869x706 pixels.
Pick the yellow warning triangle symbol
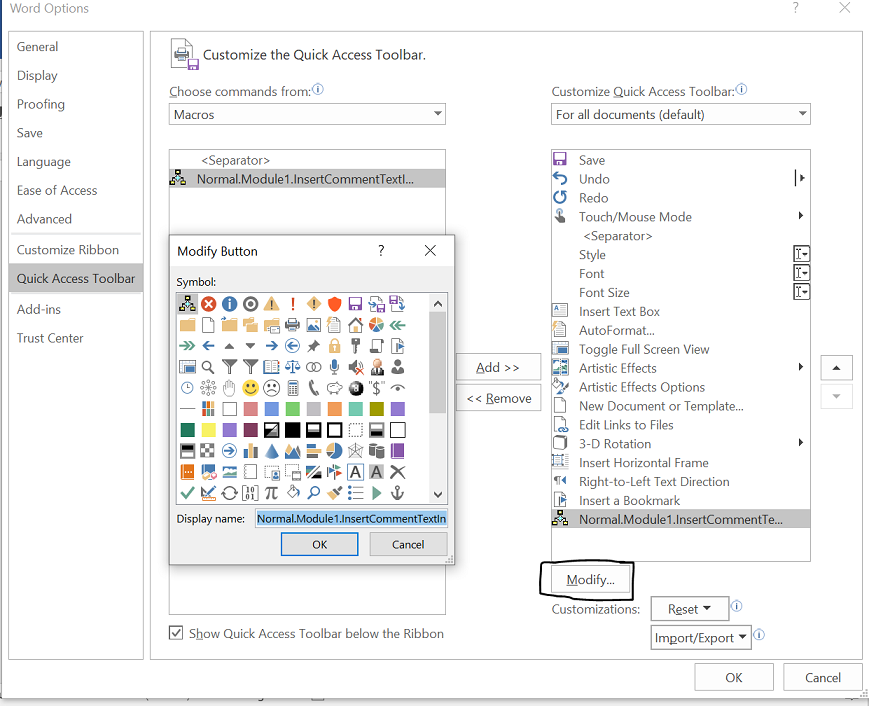point(272,304)
